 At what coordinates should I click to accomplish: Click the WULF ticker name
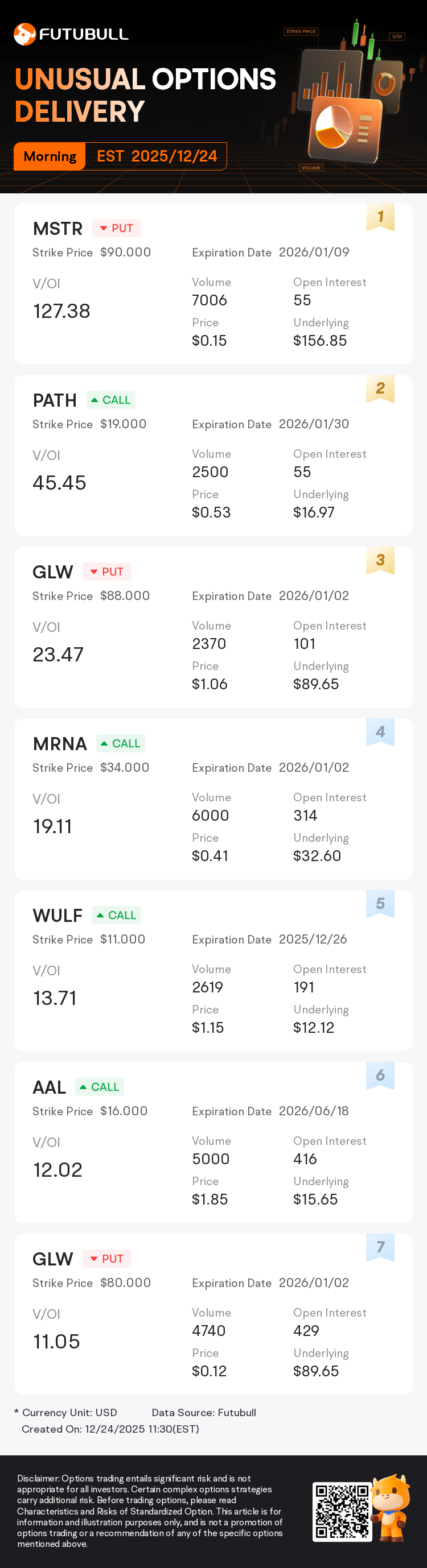pyautogui.click(x=58, y=916)
